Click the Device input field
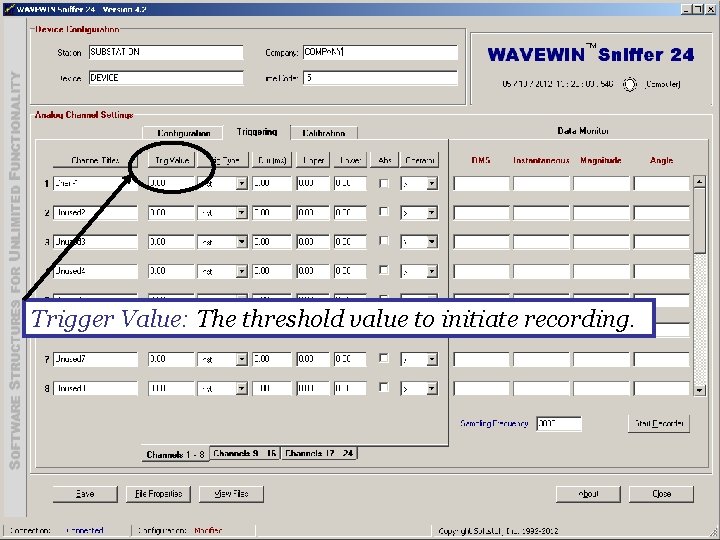720x540 pixels. click(166, 78)
